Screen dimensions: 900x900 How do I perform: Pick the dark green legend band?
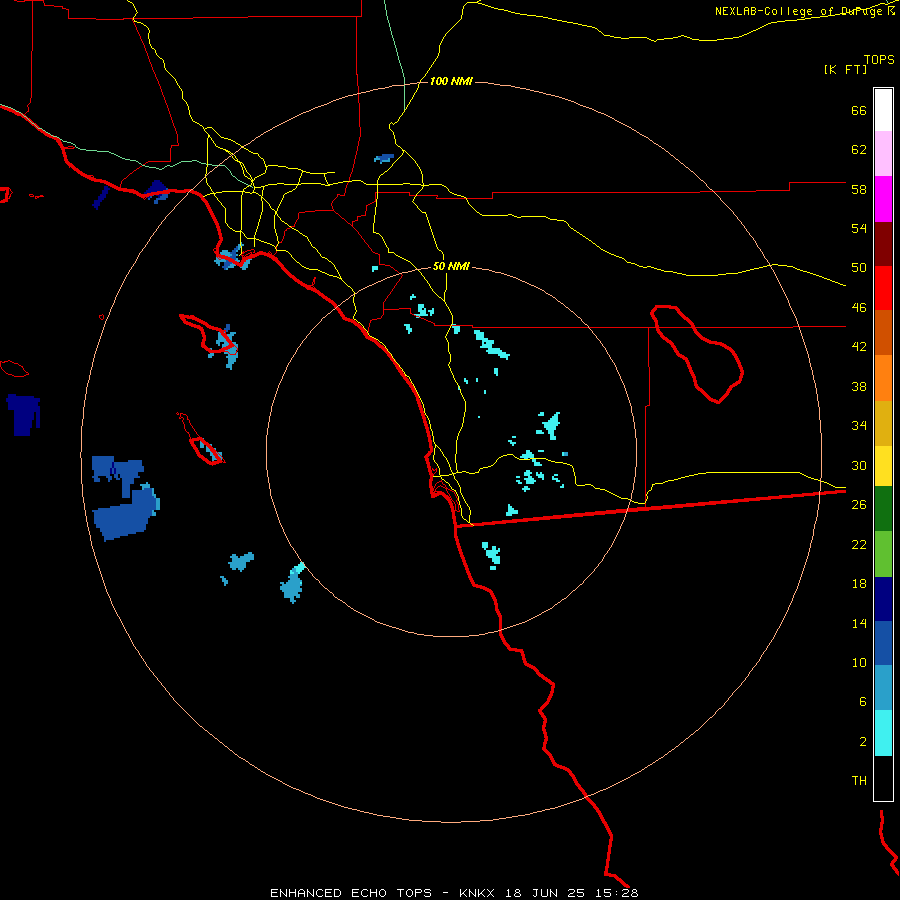tap(883, 509)
